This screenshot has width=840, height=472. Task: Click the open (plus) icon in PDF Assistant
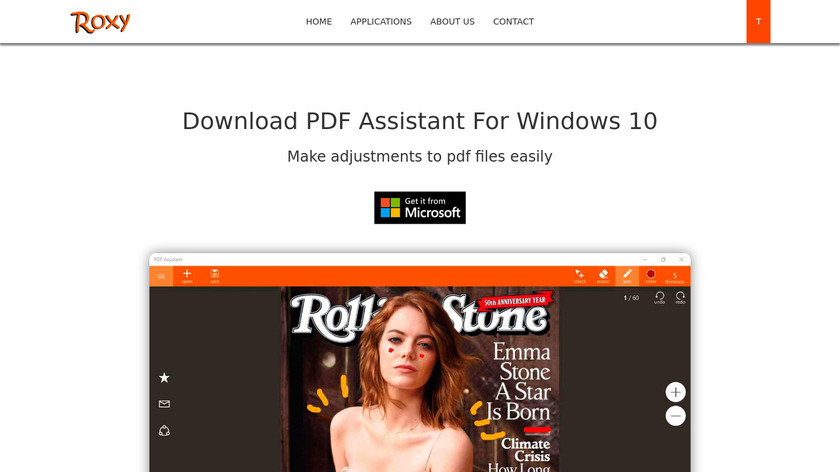coord(187,276)
